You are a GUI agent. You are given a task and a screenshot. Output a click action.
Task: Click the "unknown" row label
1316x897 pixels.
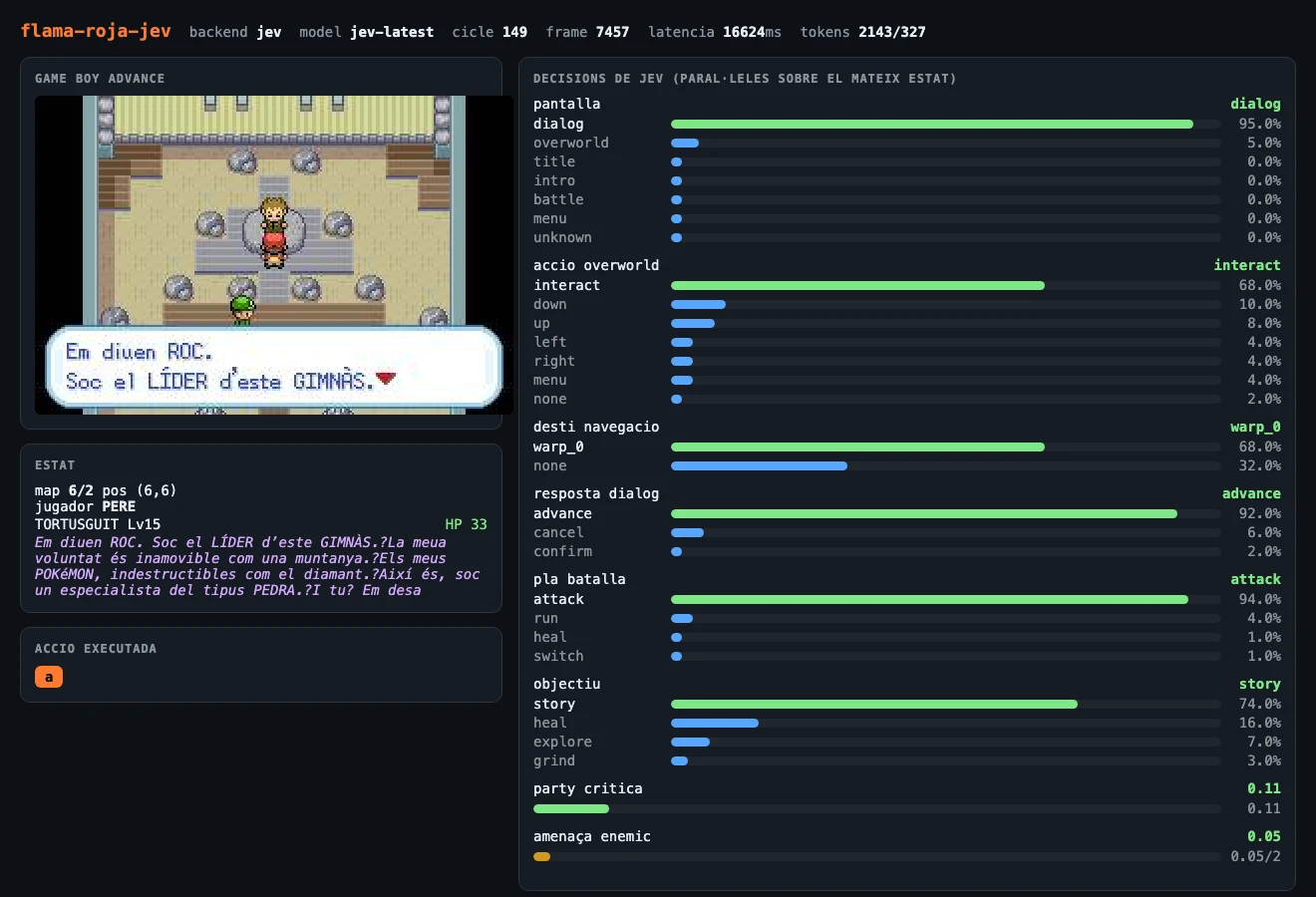pos(562,237)
